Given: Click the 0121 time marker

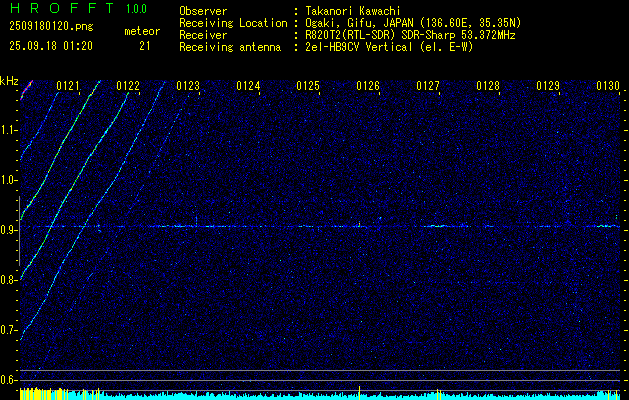Looking at the screenshot, I should (68, 87).
